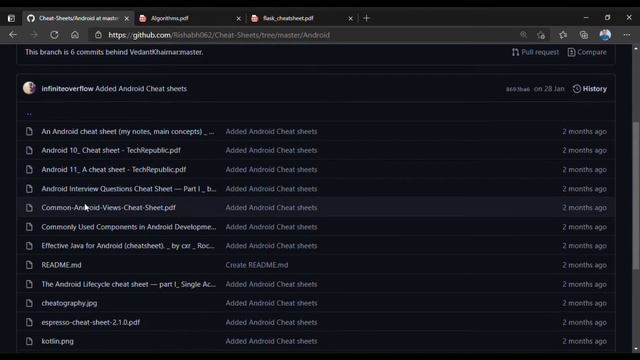Click the zoom magnifier icon in address bar
This screenshot has height=360, width=640.
click(523, 35)
